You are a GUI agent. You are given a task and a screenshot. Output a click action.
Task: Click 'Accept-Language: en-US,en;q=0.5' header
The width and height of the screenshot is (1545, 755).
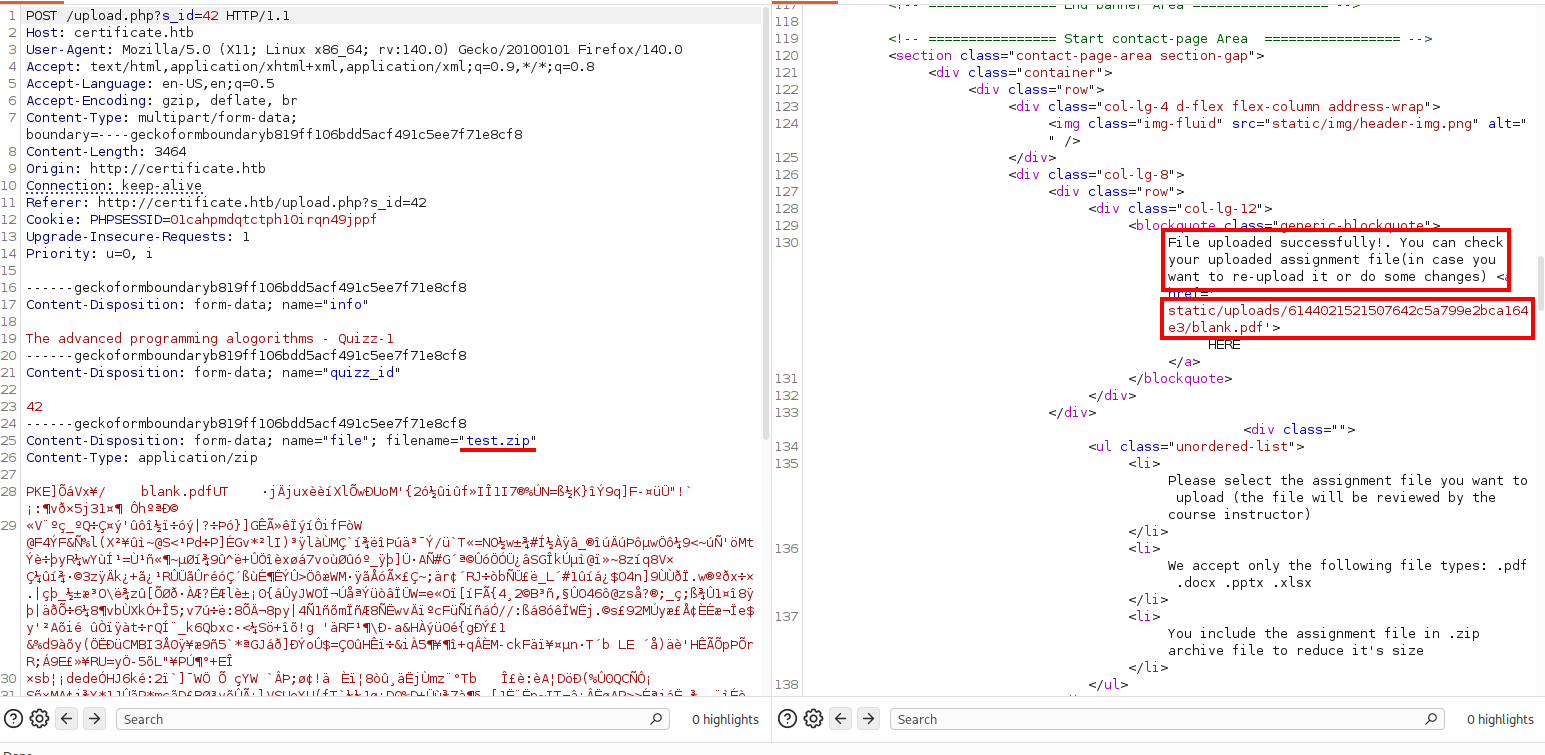coord(150,84)
